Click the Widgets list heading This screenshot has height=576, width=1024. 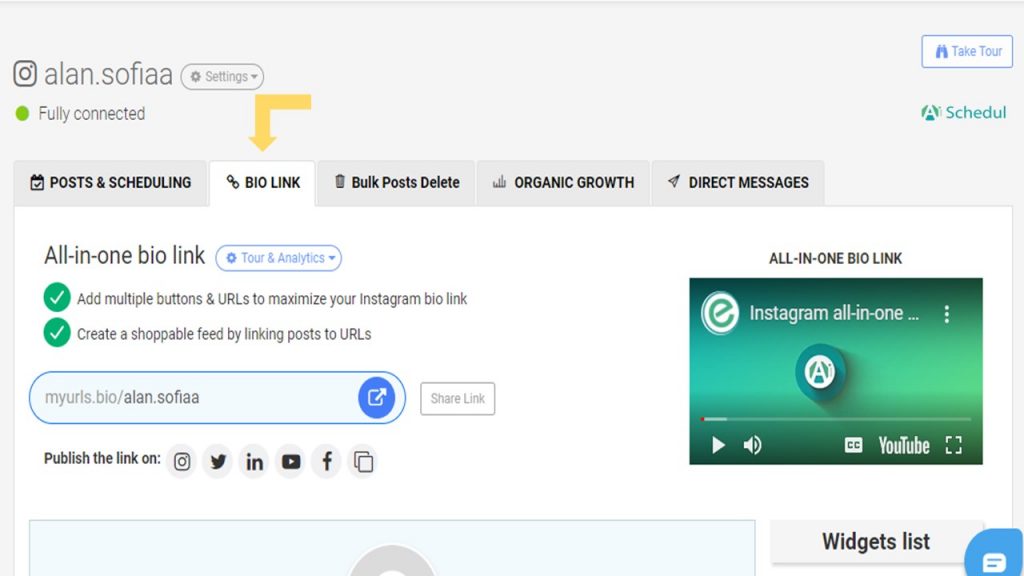(x=876, y=541)
